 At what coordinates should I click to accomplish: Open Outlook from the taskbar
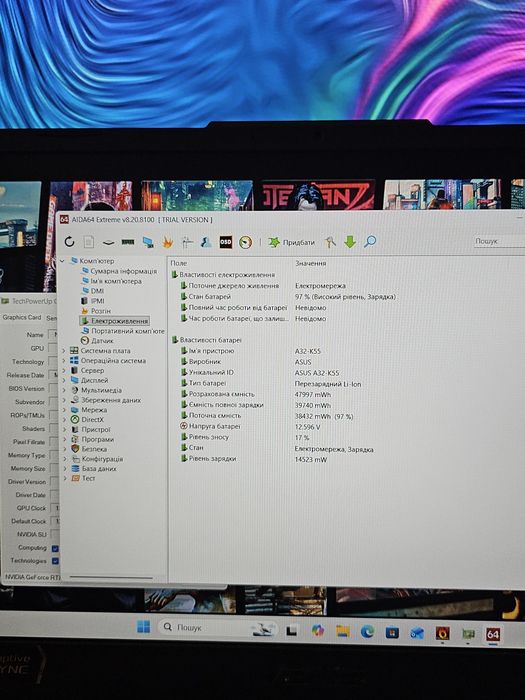coord(417,633)
